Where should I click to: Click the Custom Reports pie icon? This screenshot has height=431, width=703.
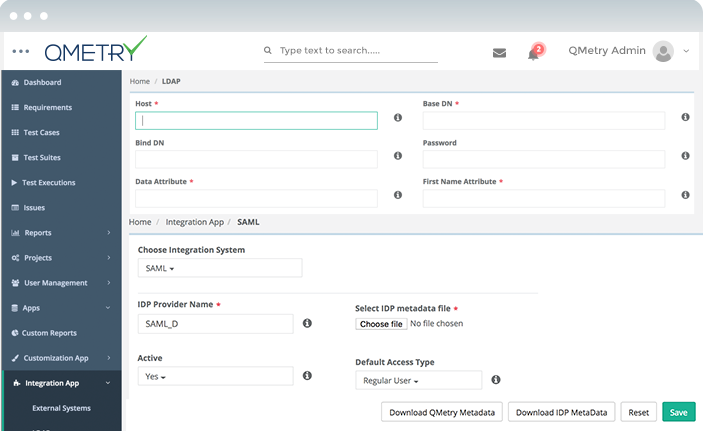pos(15,333)
